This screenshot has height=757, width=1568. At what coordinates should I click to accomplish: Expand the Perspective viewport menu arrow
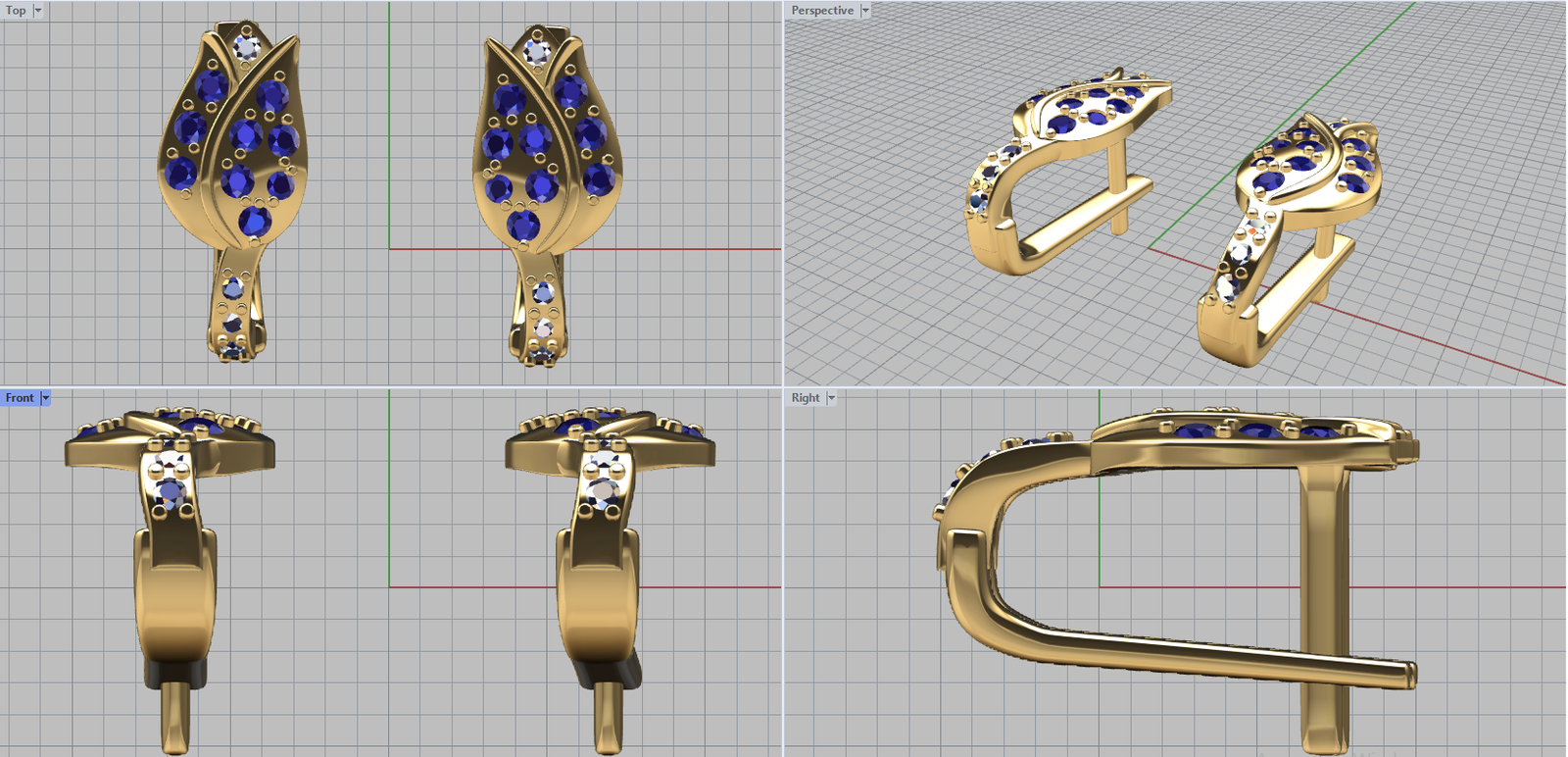(x=865, y=11)
